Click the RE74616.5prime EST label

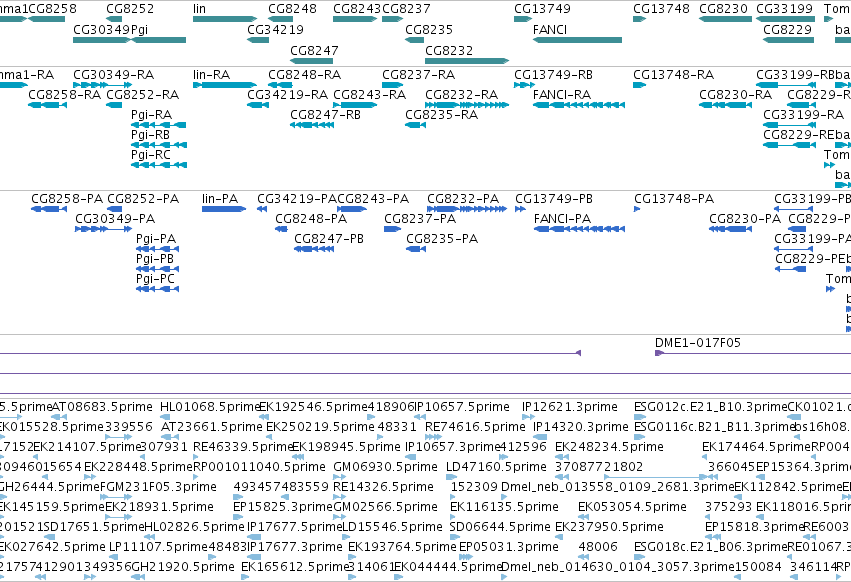475,427
